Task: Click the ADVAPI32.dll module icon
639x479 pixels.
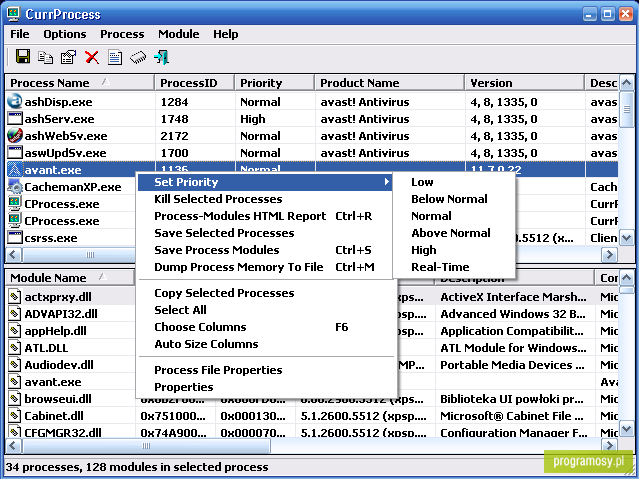Action: pos(15,313)
